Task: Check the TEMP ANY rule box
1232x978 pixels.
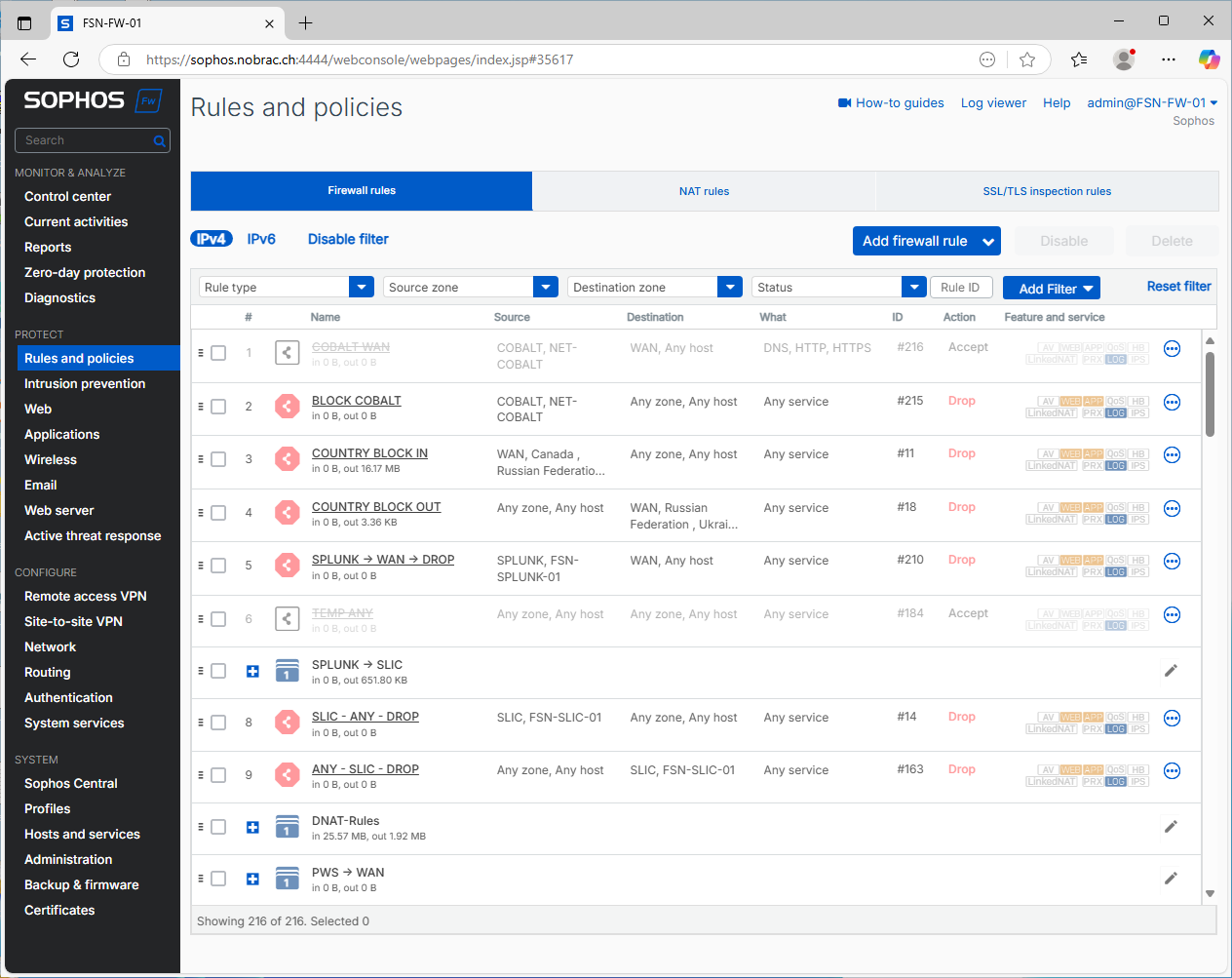Action: [218, 619]
